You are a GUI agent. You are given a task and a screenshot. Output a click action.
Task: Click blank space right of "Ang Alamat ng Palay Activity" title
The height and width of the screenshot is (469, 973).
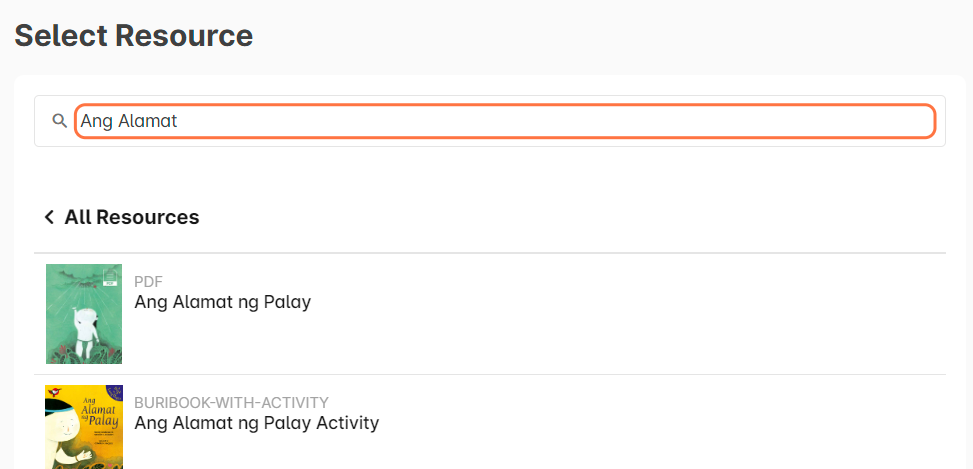660,423
